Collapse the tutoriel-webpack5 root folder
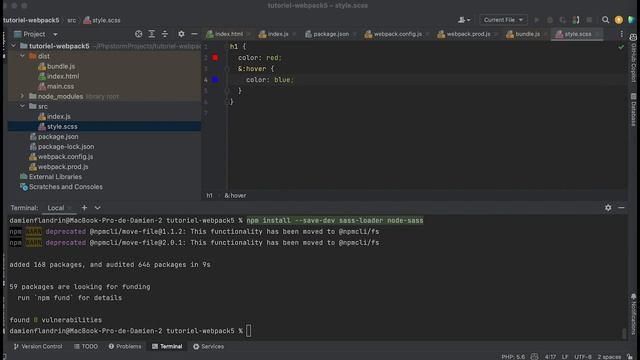Image resolution: width=640 pixels, height=360 pixels. click(13, 46)
